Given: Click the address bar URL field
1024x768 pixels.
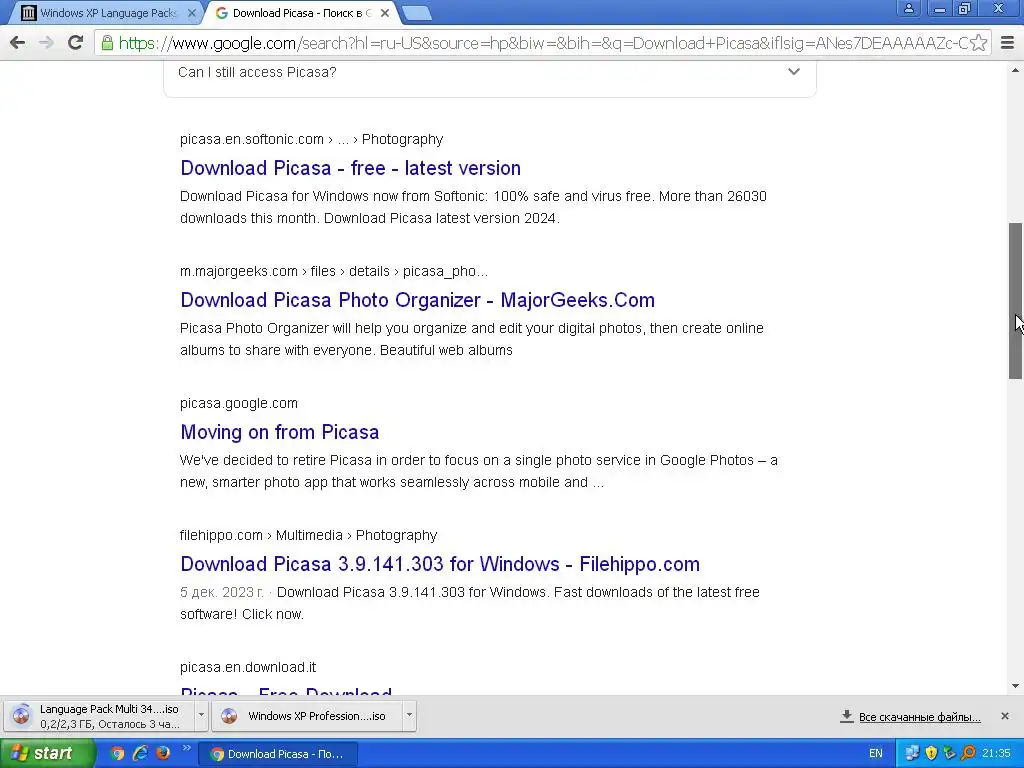Looking at the screenshot, I should tap(542, 43).
